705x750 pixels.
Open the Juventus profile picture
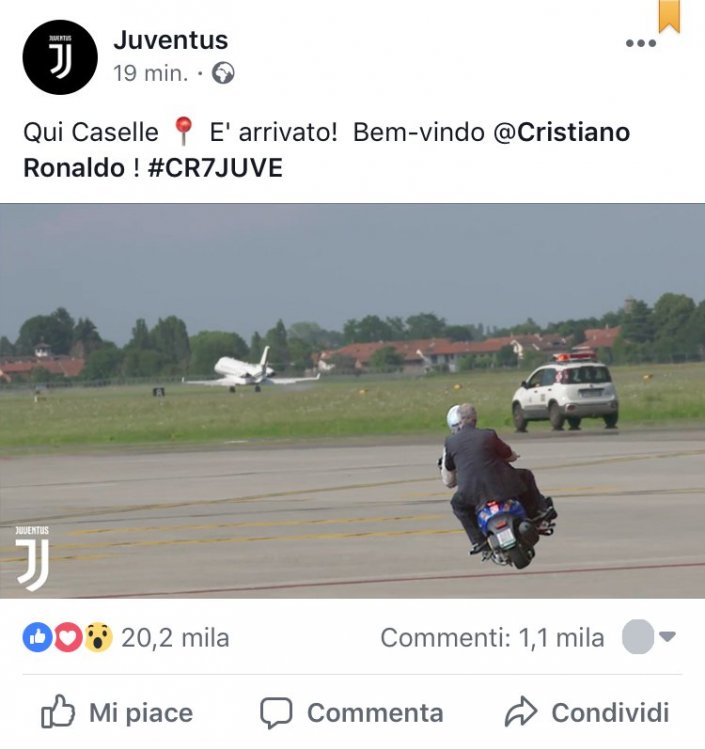click(60, 57)
